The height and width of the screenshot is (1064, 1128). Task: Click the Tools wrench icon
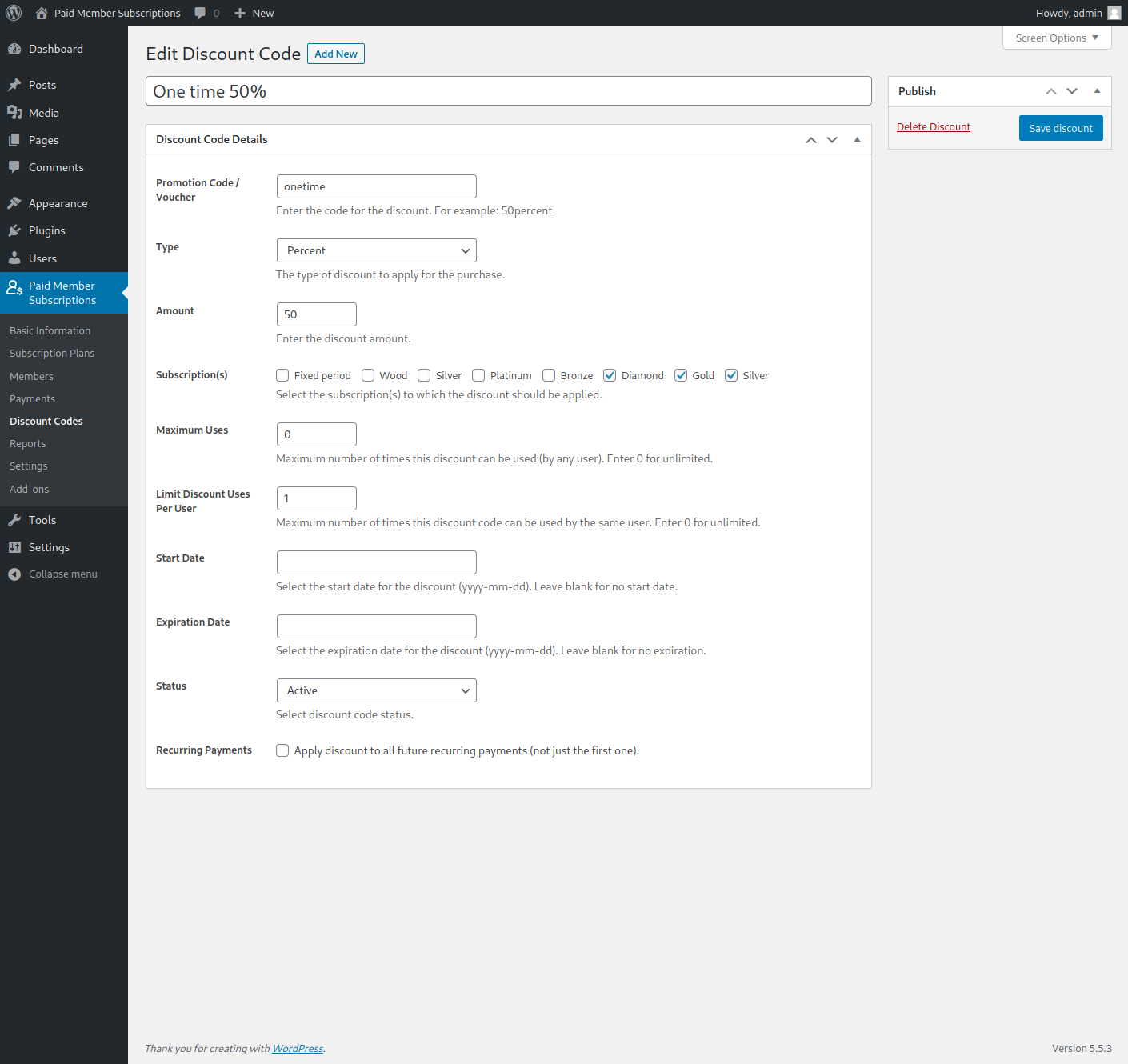coord(14,520)
